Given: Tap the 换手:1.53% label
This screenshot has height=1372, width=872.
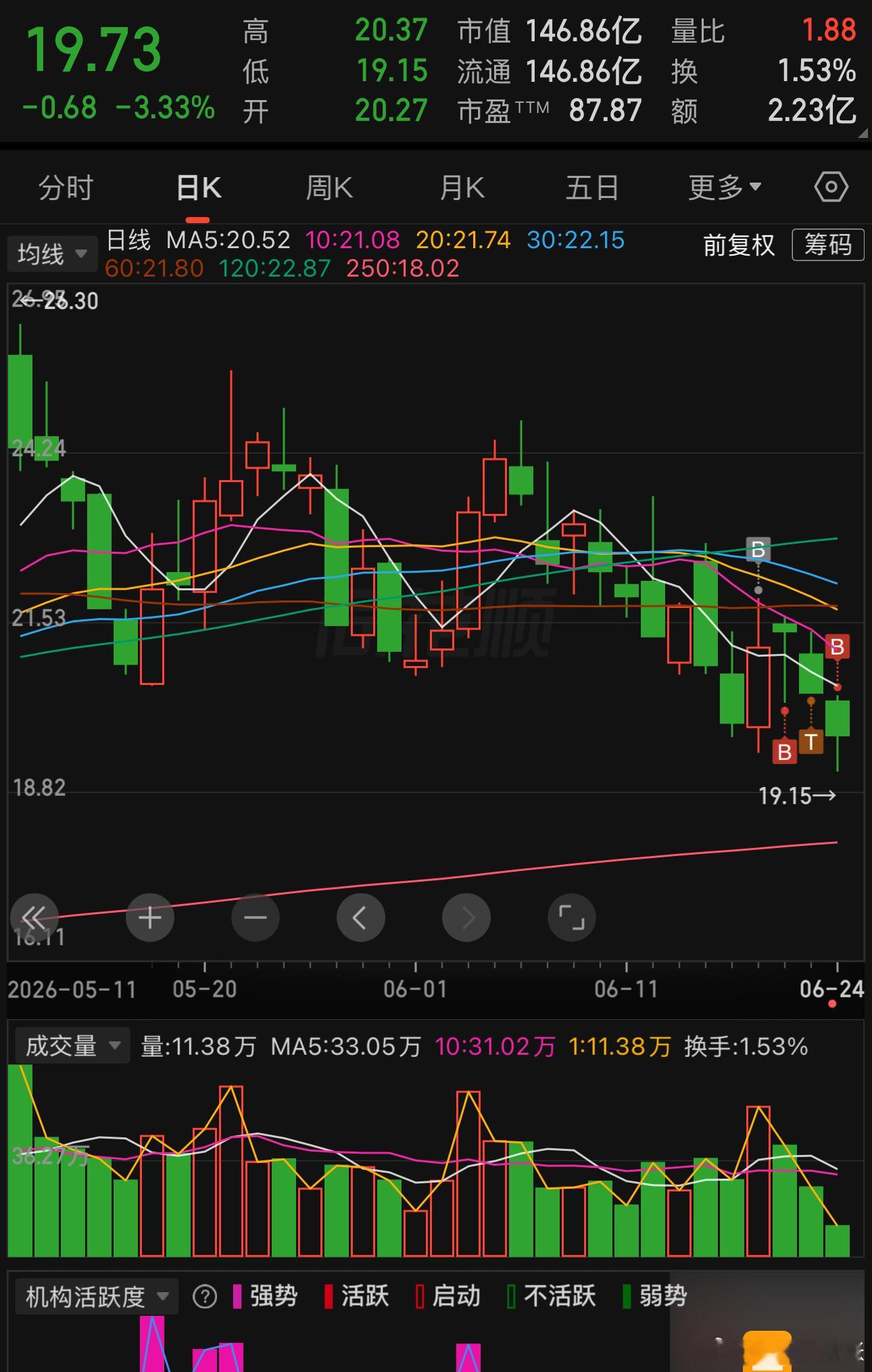Looking at the screenshot, I should click(746, 1047).
